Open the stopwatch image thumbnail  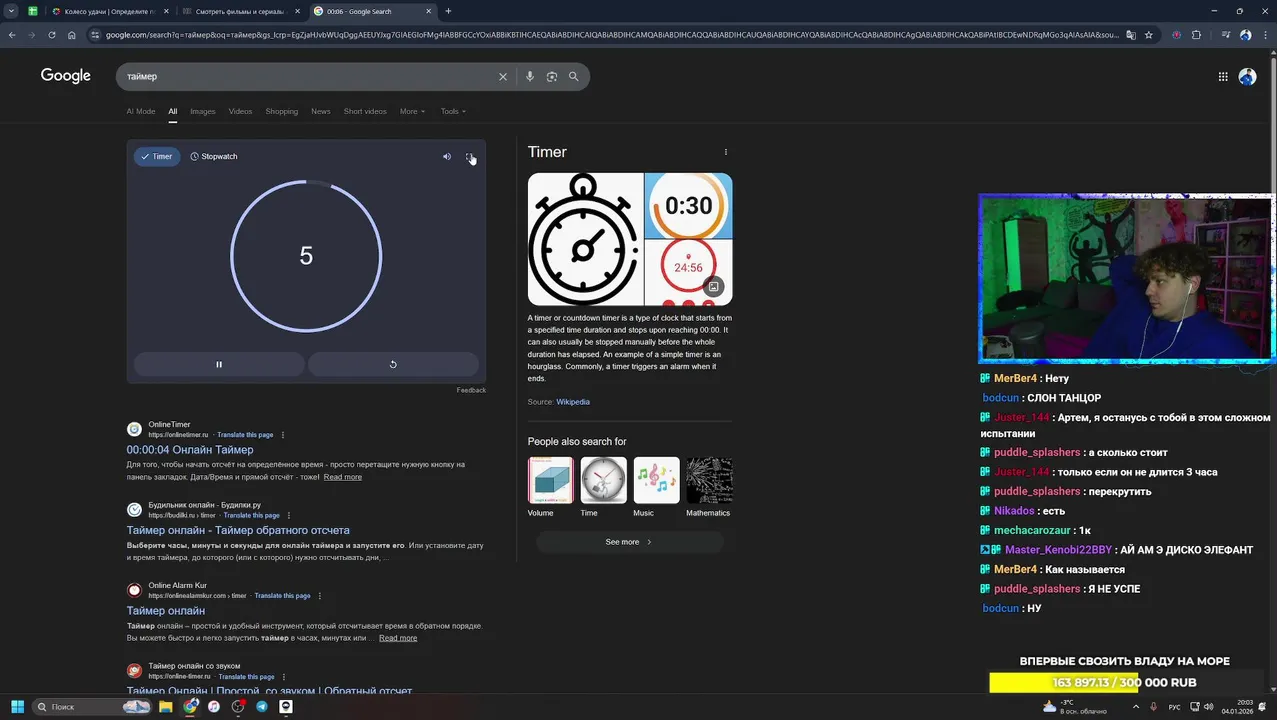tap(585, 239)
